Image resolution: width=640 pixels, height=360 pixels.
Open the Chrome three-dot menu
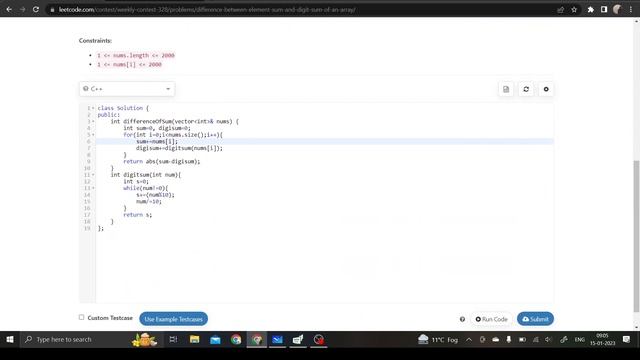(x=631, y=9)
